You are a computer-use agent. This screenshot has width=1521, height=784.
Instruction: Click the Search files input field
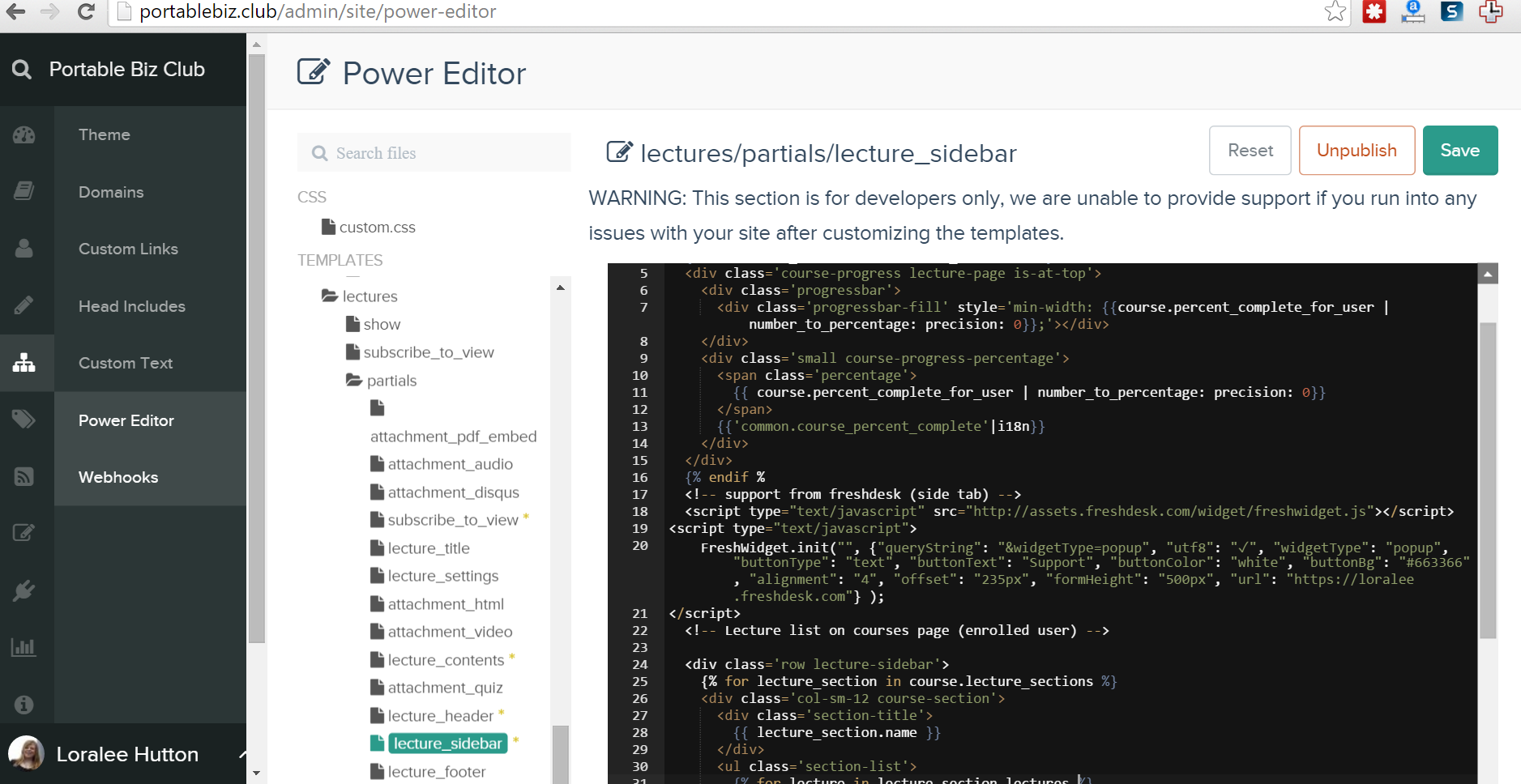pos(434,152)
